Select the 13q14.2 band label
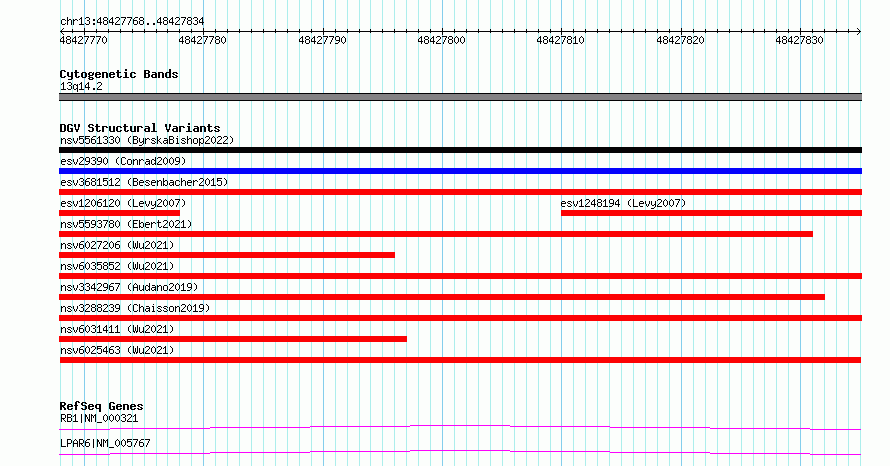The height and width of the screenshot is (466, 890). pyautogui.click(x=81, y=86)
